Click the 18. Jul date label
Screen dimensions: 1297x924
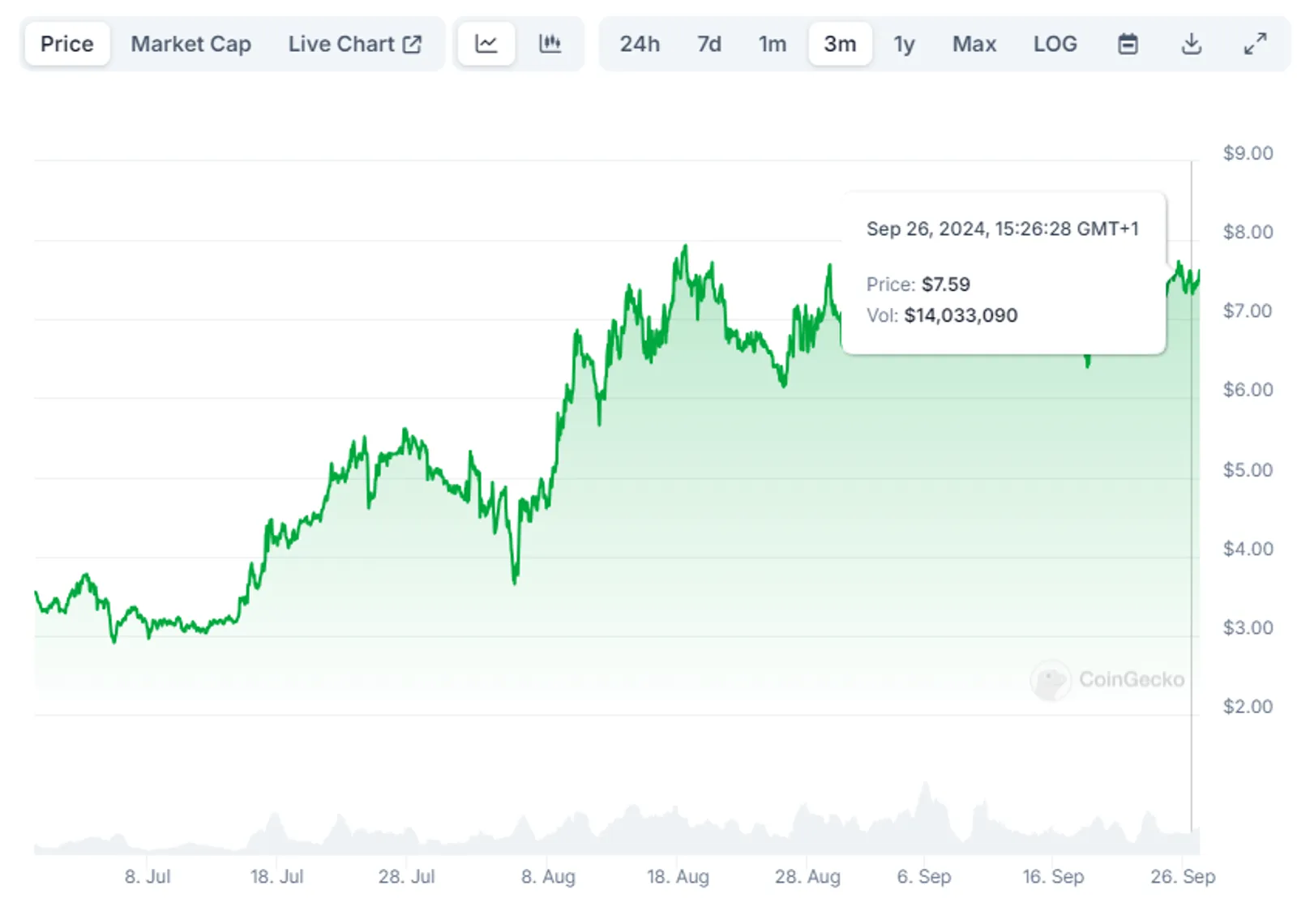(x=276, y=877)
